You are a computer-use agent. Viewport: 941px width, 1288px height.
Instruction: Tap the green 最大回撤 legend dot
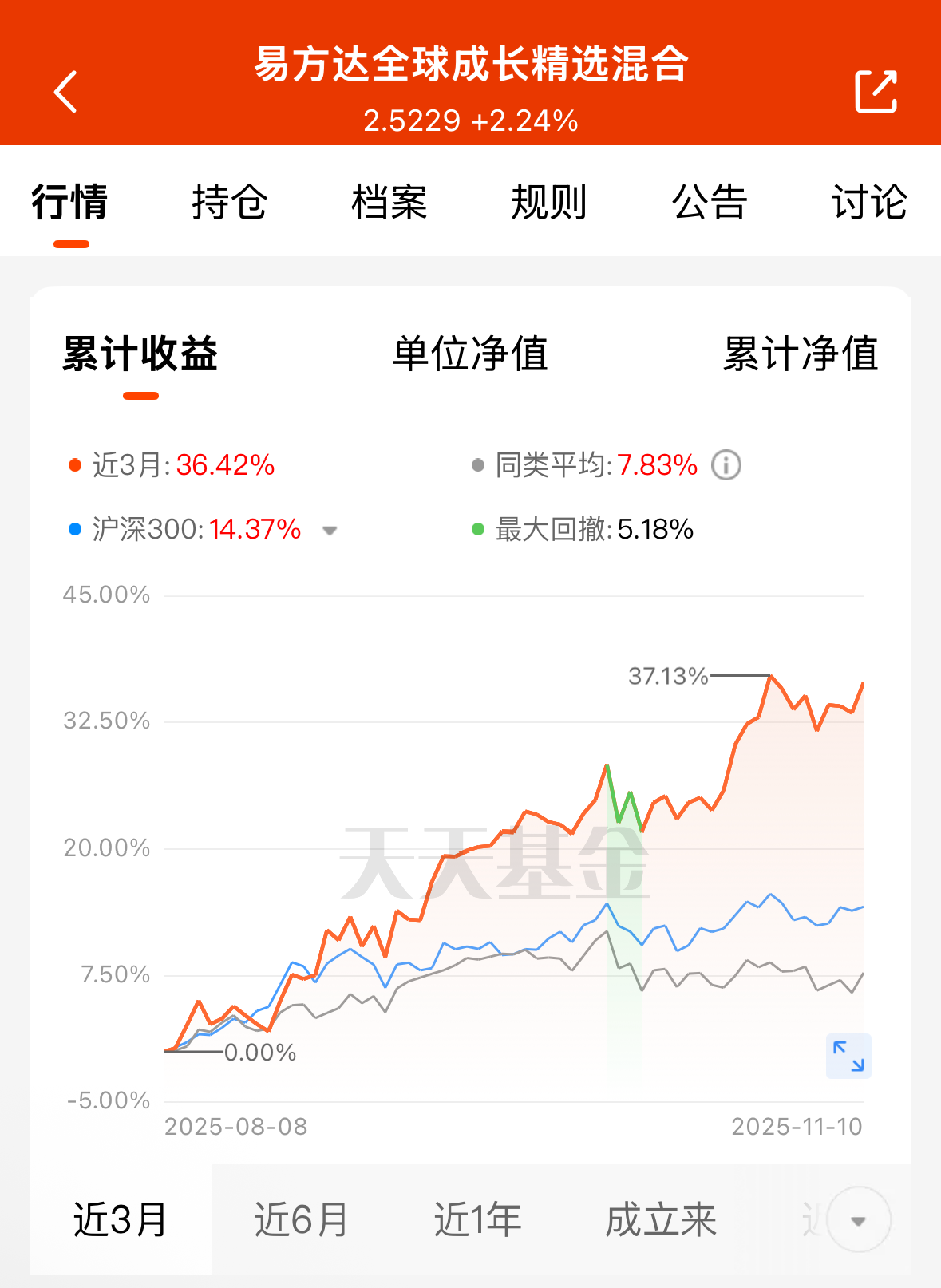coord(478,529)
